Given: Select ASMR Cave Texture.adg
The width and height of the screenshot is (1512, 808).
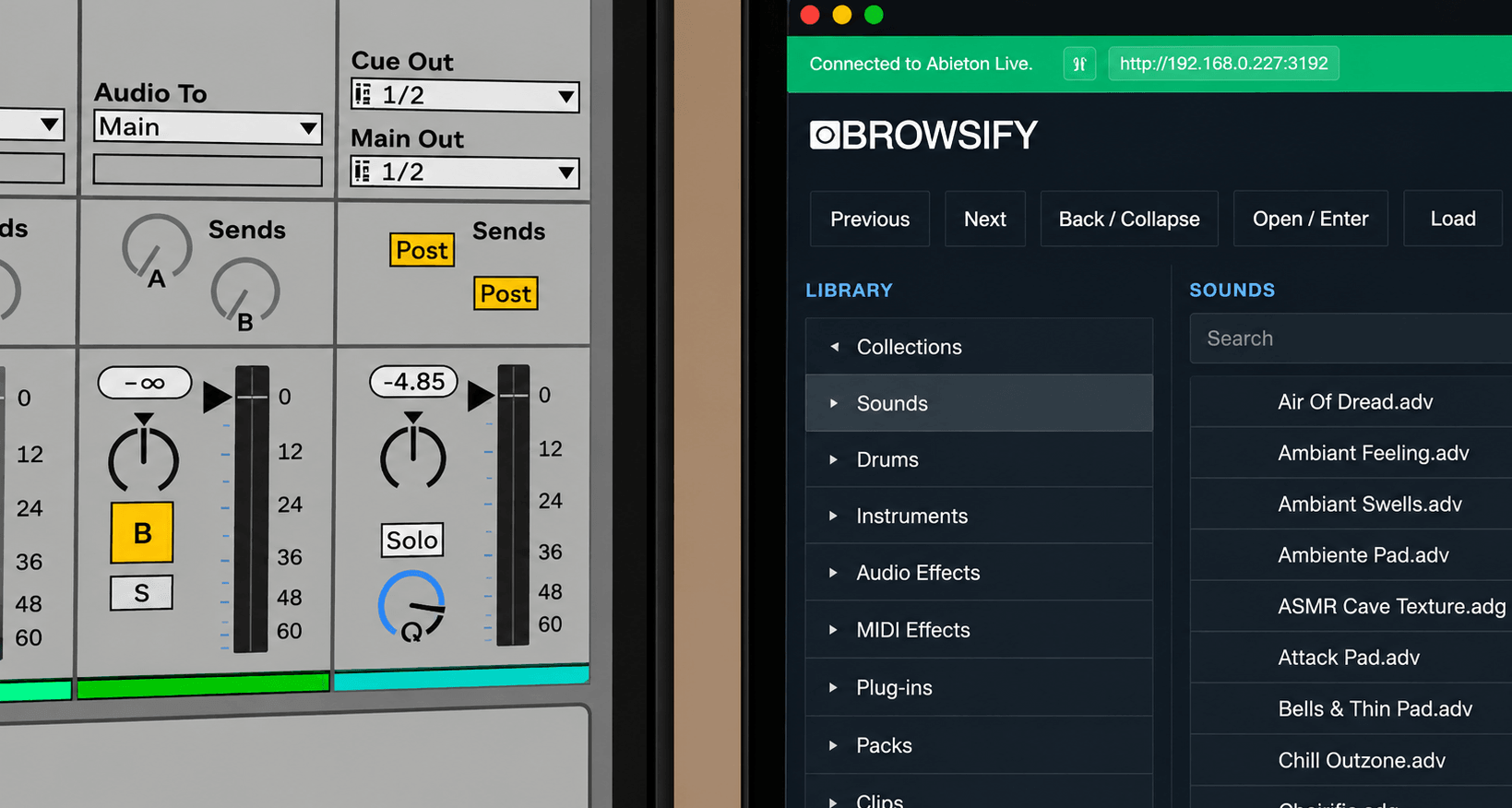Looking at the screenshot, I should (1351, 606).
